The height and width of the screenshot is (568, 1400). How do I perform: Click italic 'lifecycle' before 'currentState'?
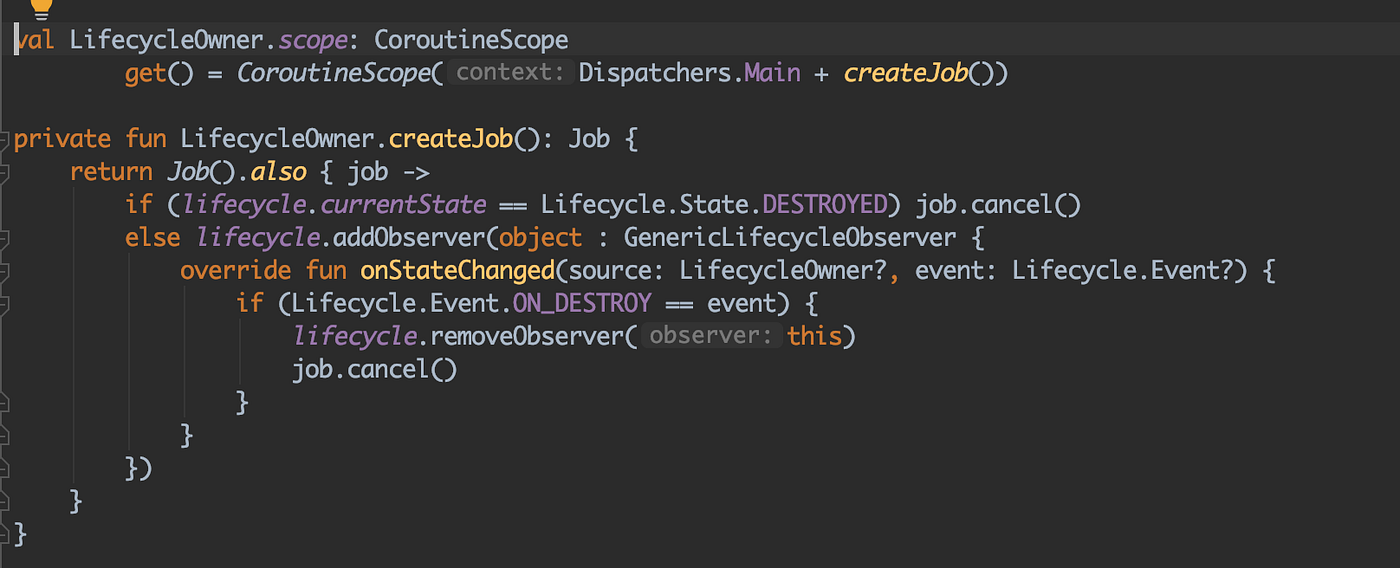243,205
